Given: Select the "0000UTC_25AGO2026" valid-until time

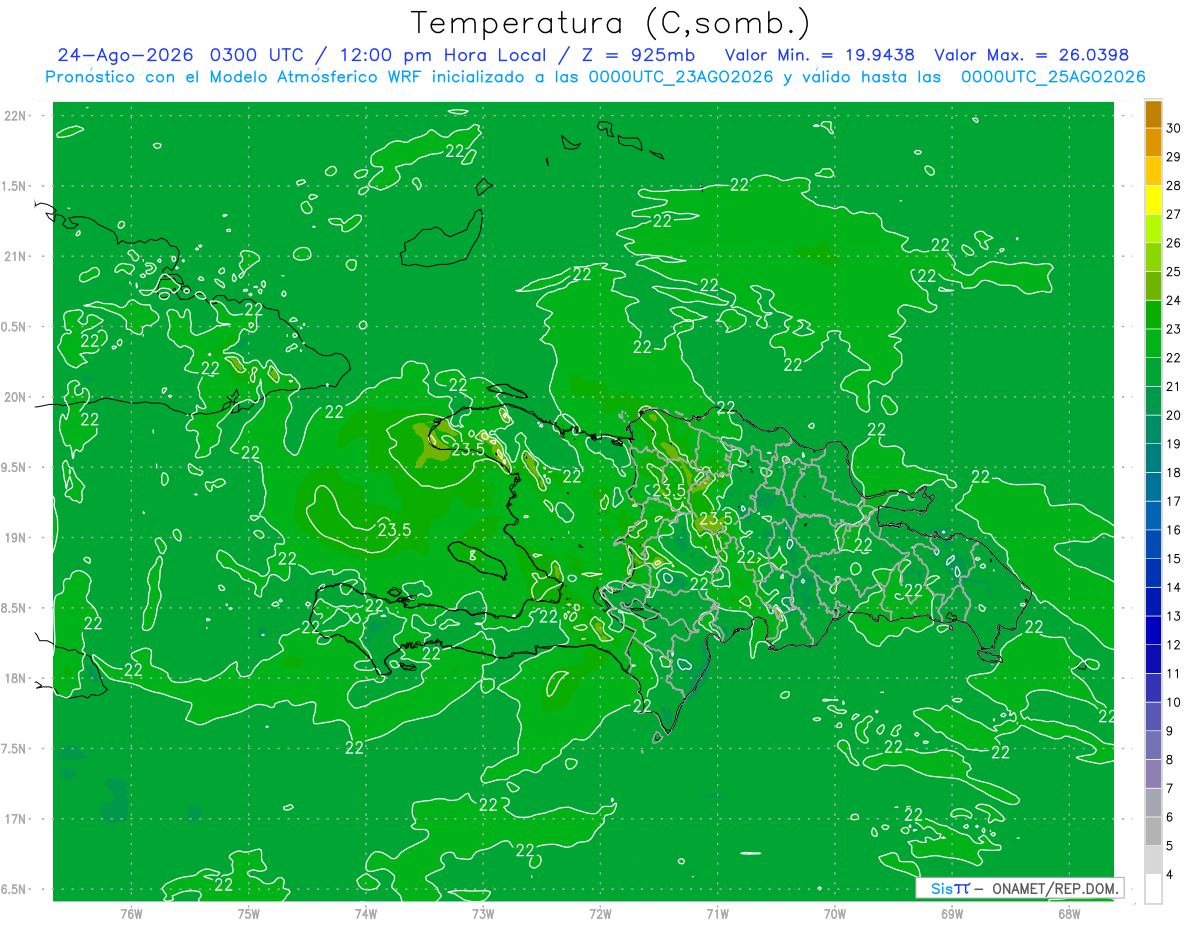Looking at the screenshot, I should tap(1053, 77).
